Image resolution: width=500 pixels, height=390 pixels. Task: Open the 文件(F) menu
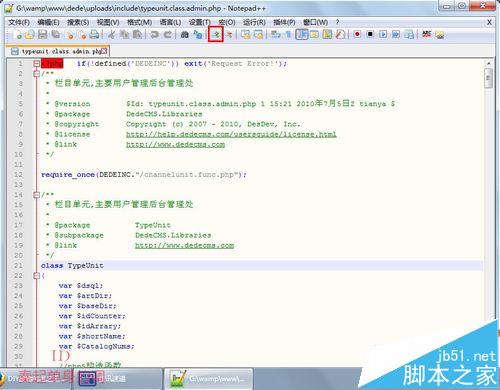[19, 22]
